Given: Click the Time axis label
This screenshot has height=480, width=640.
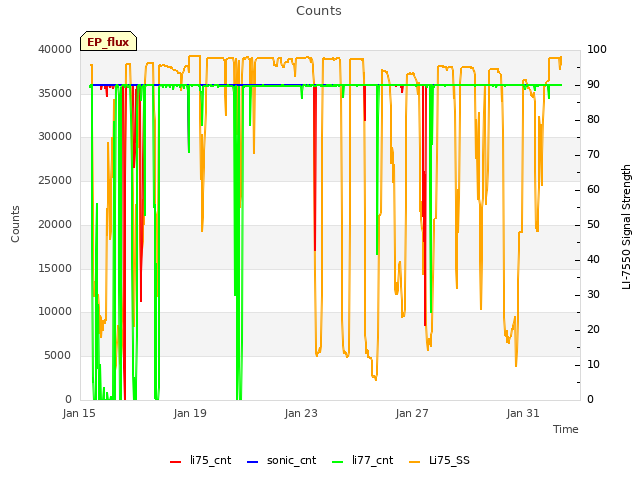Looking at the screenshot, I should point(566,429).
